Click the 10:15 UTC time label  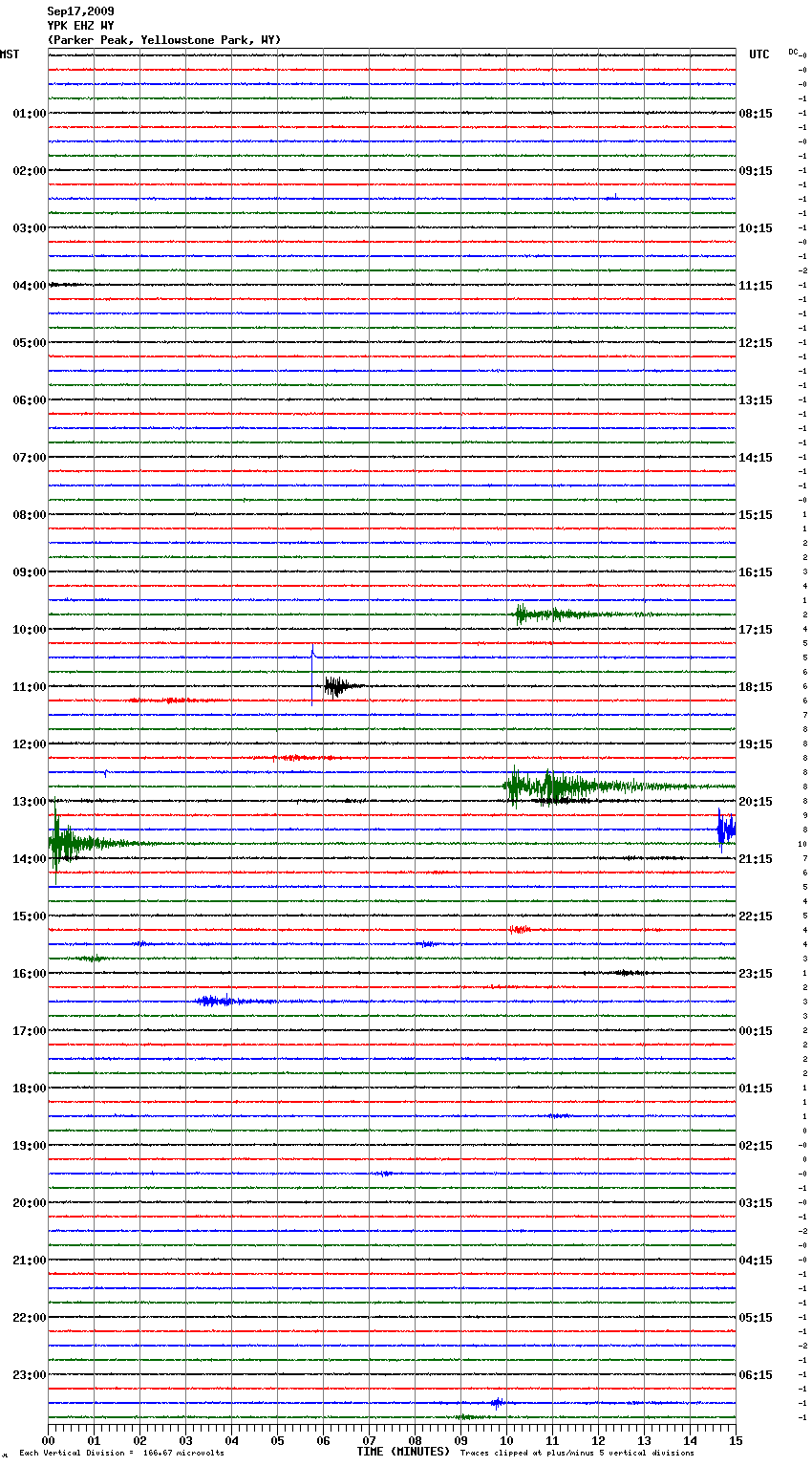[x=756, y=228]
